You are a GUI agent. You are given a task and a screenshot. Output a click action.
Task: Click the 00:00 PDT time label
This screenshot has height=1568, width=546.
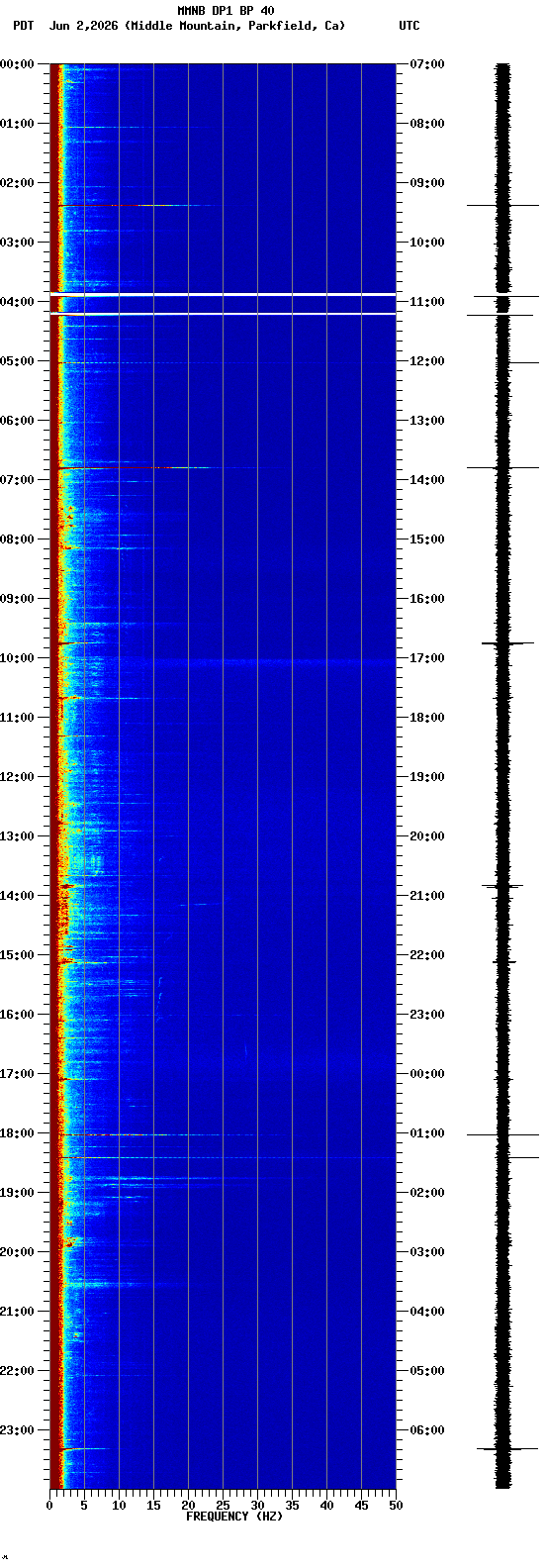point(17,64)
